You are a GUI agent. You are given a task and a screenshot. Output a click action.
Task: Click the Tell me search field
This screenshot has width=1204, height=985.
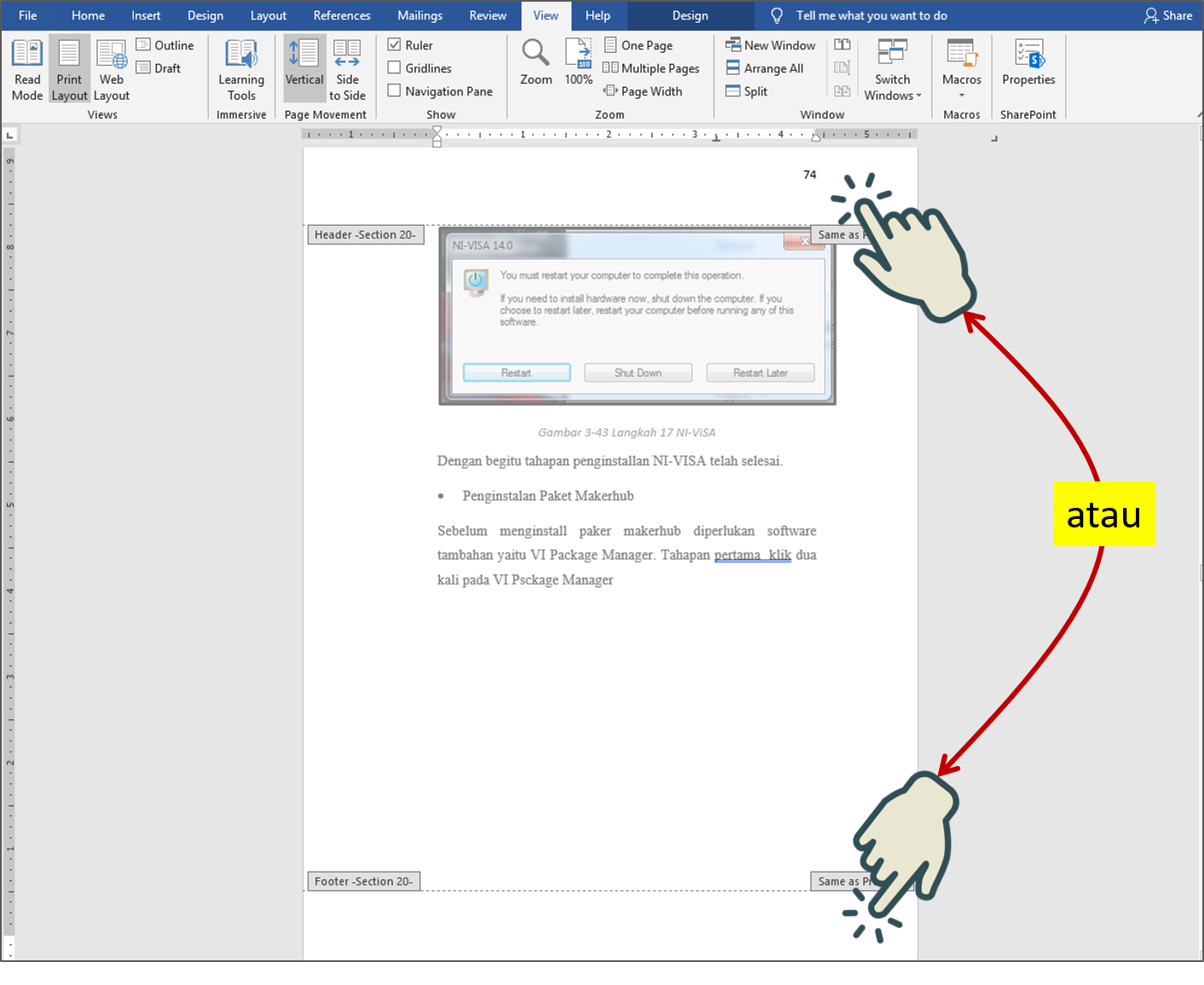pyautogui.click(x=871, y=15)
